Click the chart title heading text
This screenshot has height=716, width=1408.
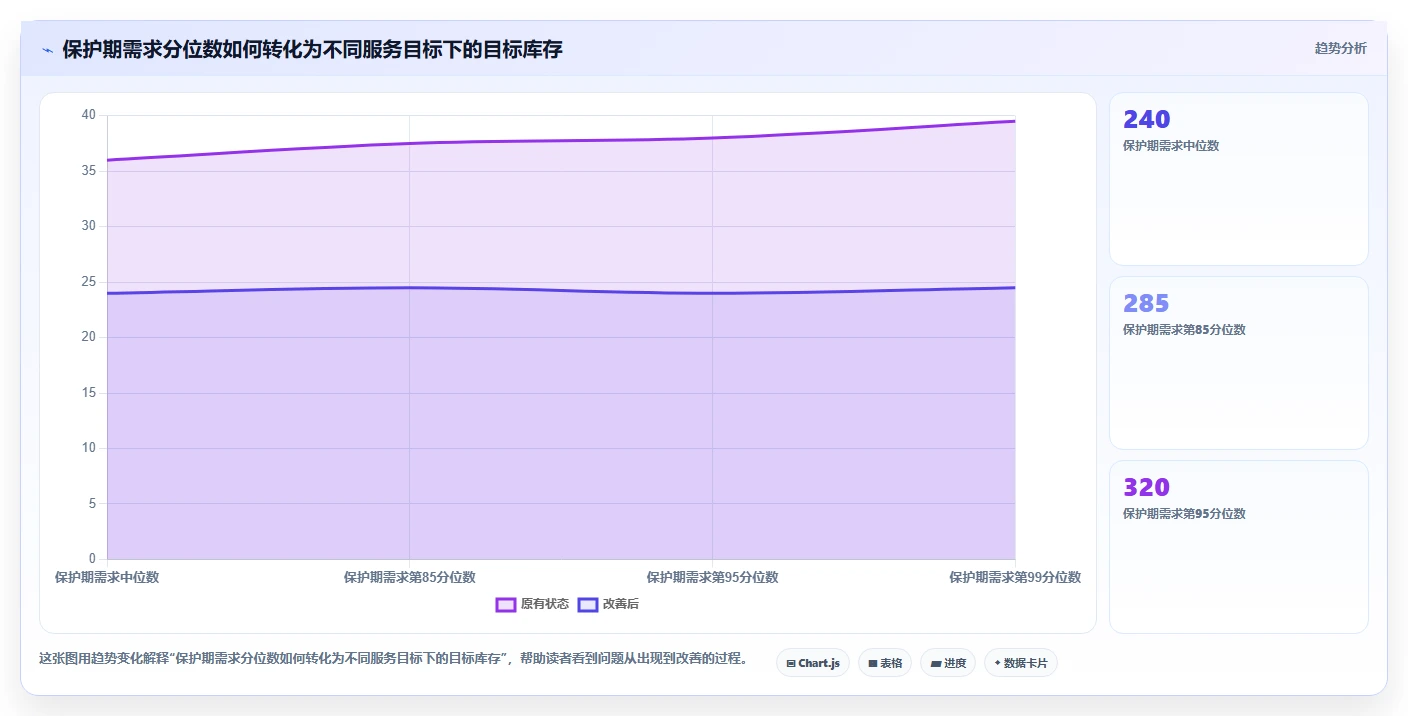(312, 50)
